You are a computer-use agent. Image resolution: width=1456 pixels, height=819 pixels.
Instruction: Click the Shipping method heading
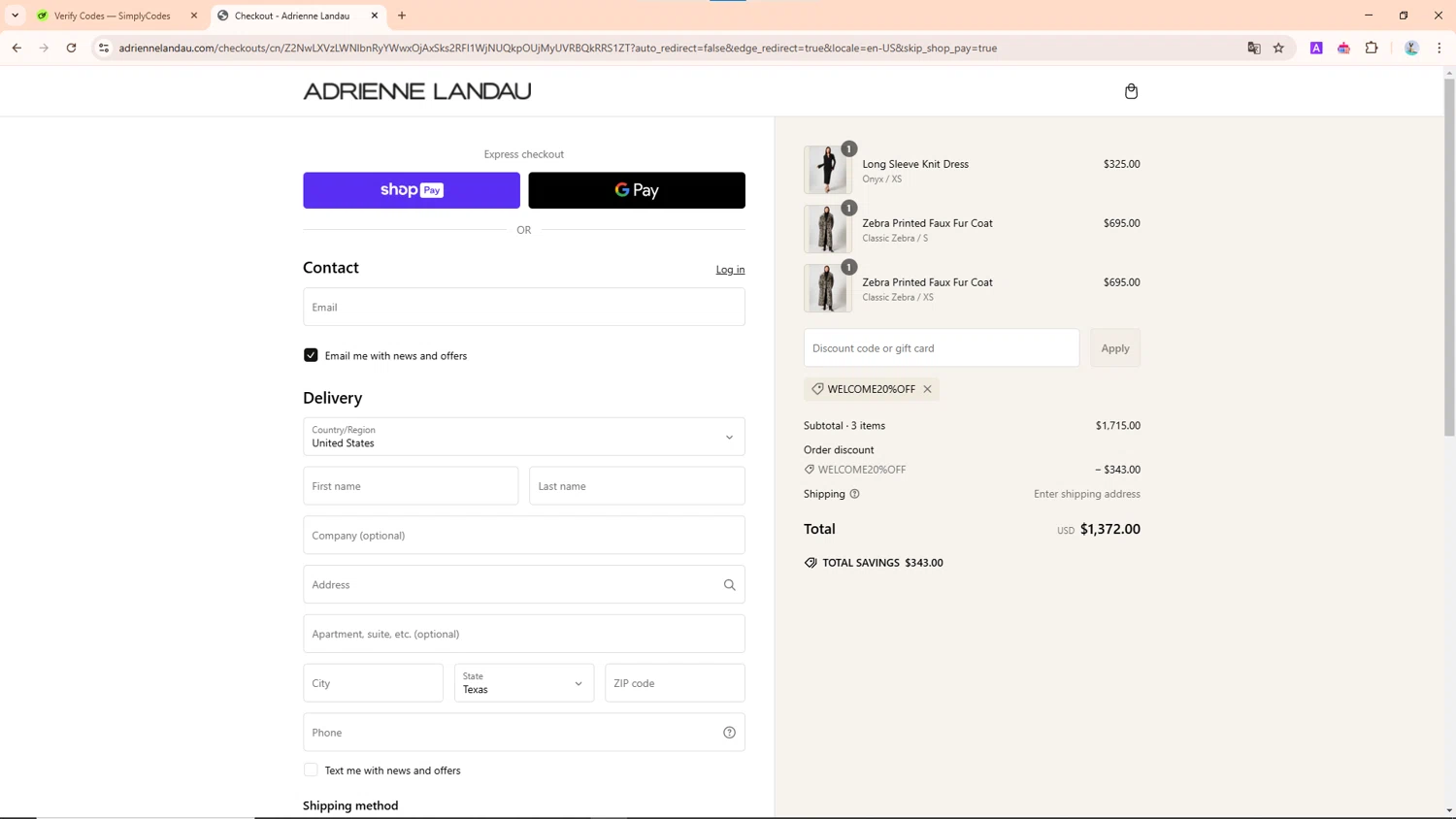[350, 805]
